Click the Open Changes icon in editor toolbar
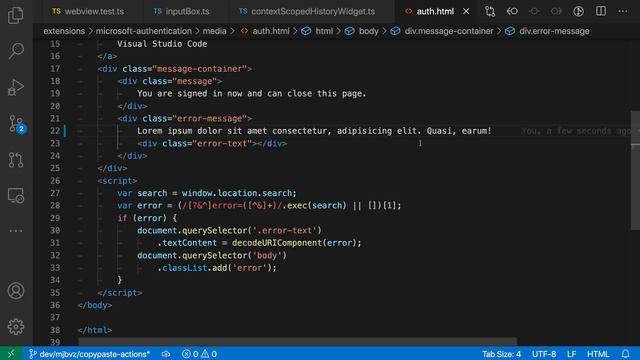This screenshot has height=360, width=640. coord(490,11)
